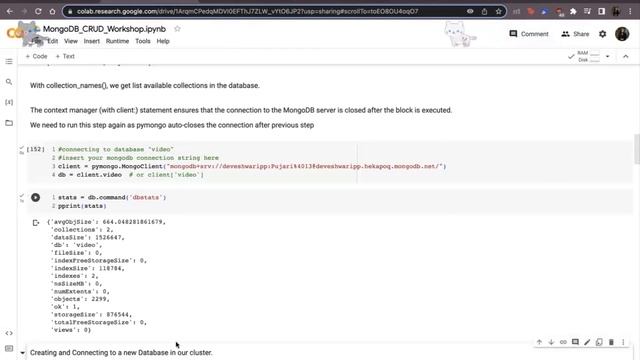Open the Files folder panel
This screenshot has width=640, height=360.
[9, 123]
